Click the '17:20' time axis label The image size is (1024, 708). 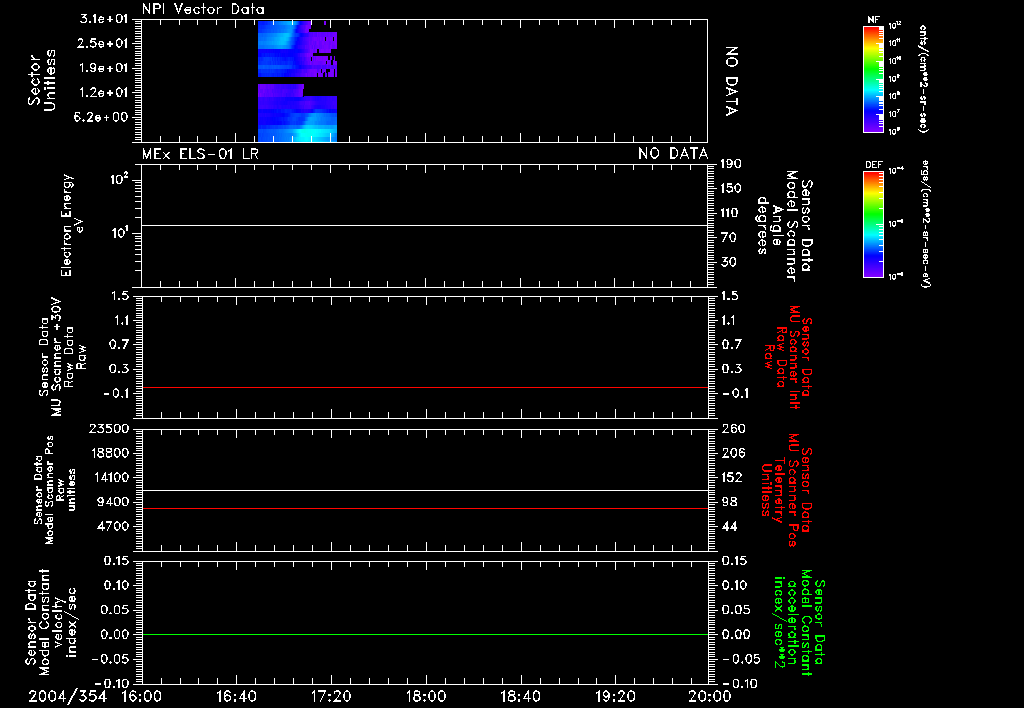331,696
